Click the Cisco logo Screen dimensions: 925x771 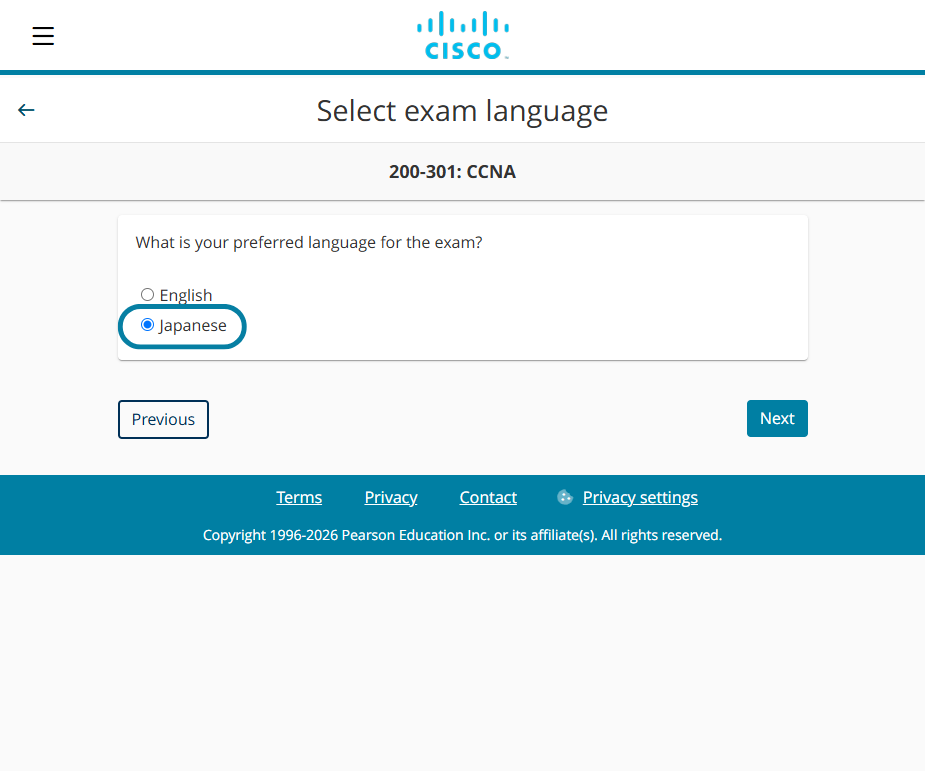462,35
